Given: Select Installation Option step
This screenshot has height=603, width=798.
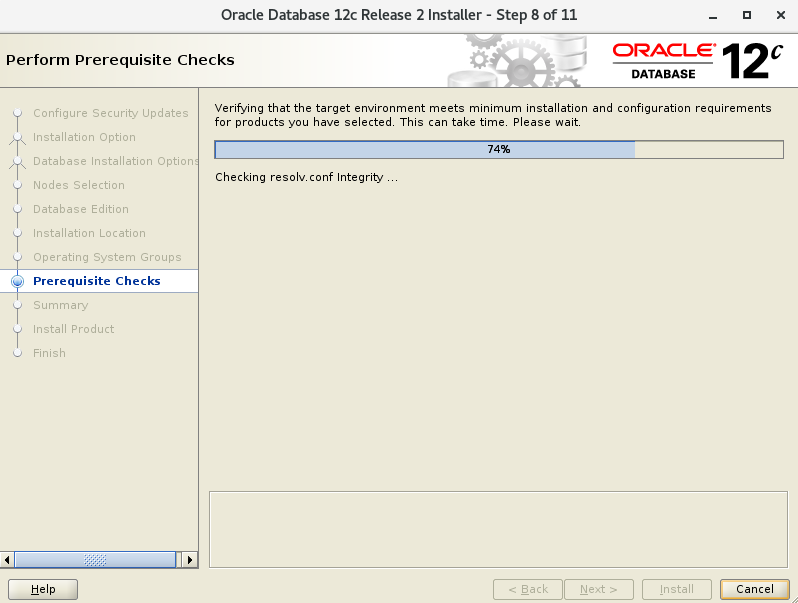Looking at the screenshot, I should [84, 137].
